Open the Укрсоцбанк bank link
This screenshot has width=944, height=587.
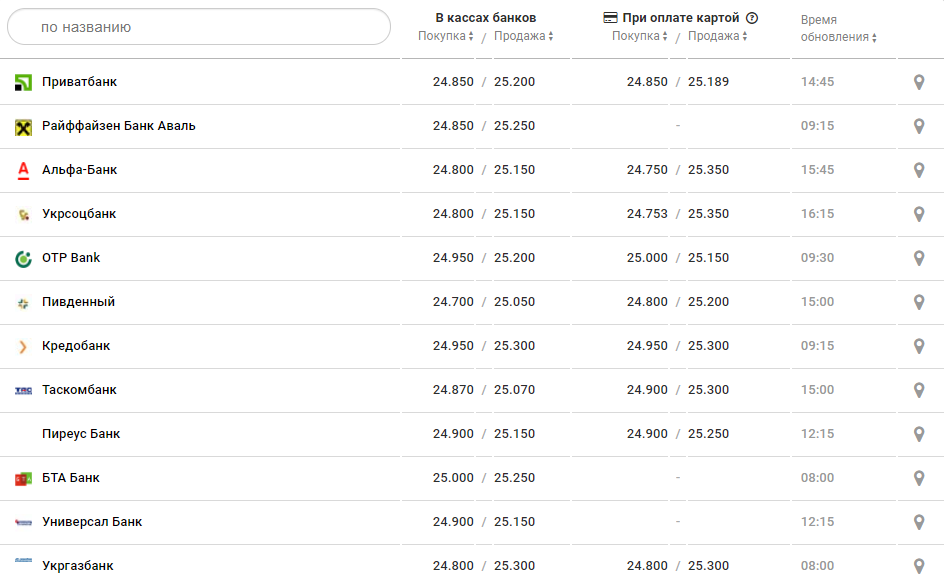tap(79, 214)
